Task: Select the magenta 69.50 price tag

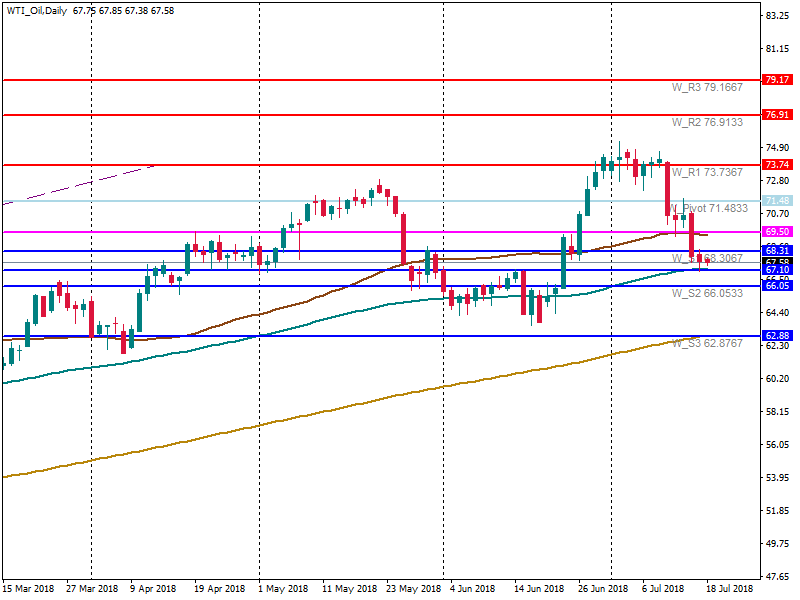Action: pyautogui.click(x=777, y=232)
